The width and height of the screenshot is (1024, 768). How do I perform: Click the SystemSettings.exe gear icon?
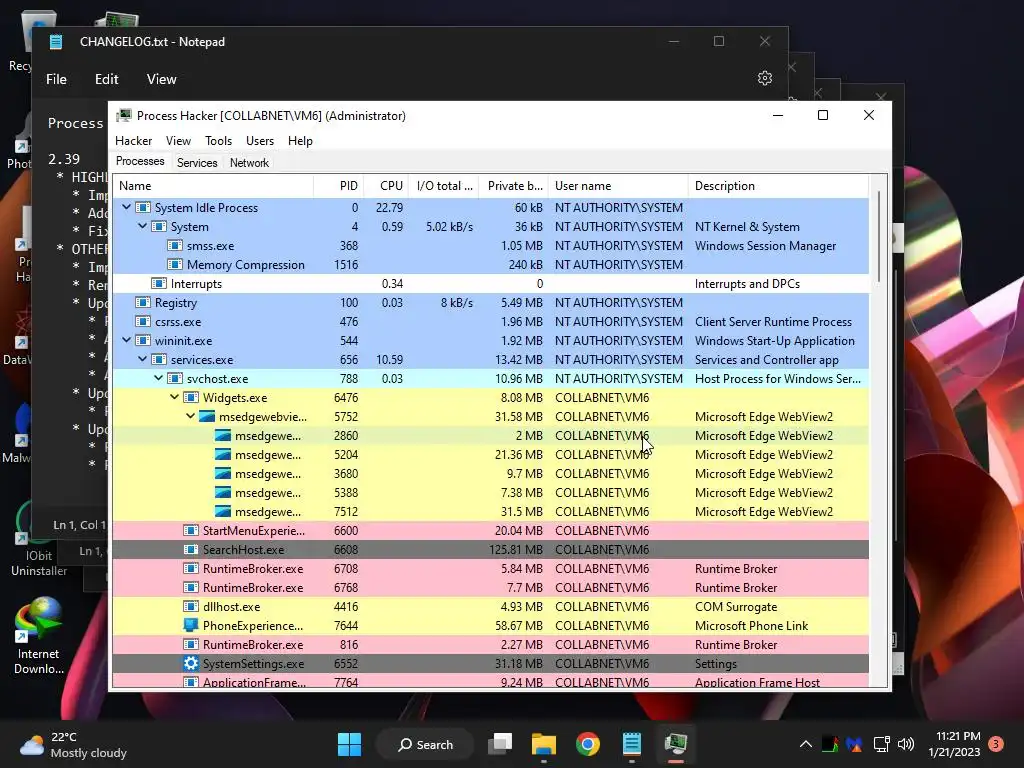(x=191, y=664)
